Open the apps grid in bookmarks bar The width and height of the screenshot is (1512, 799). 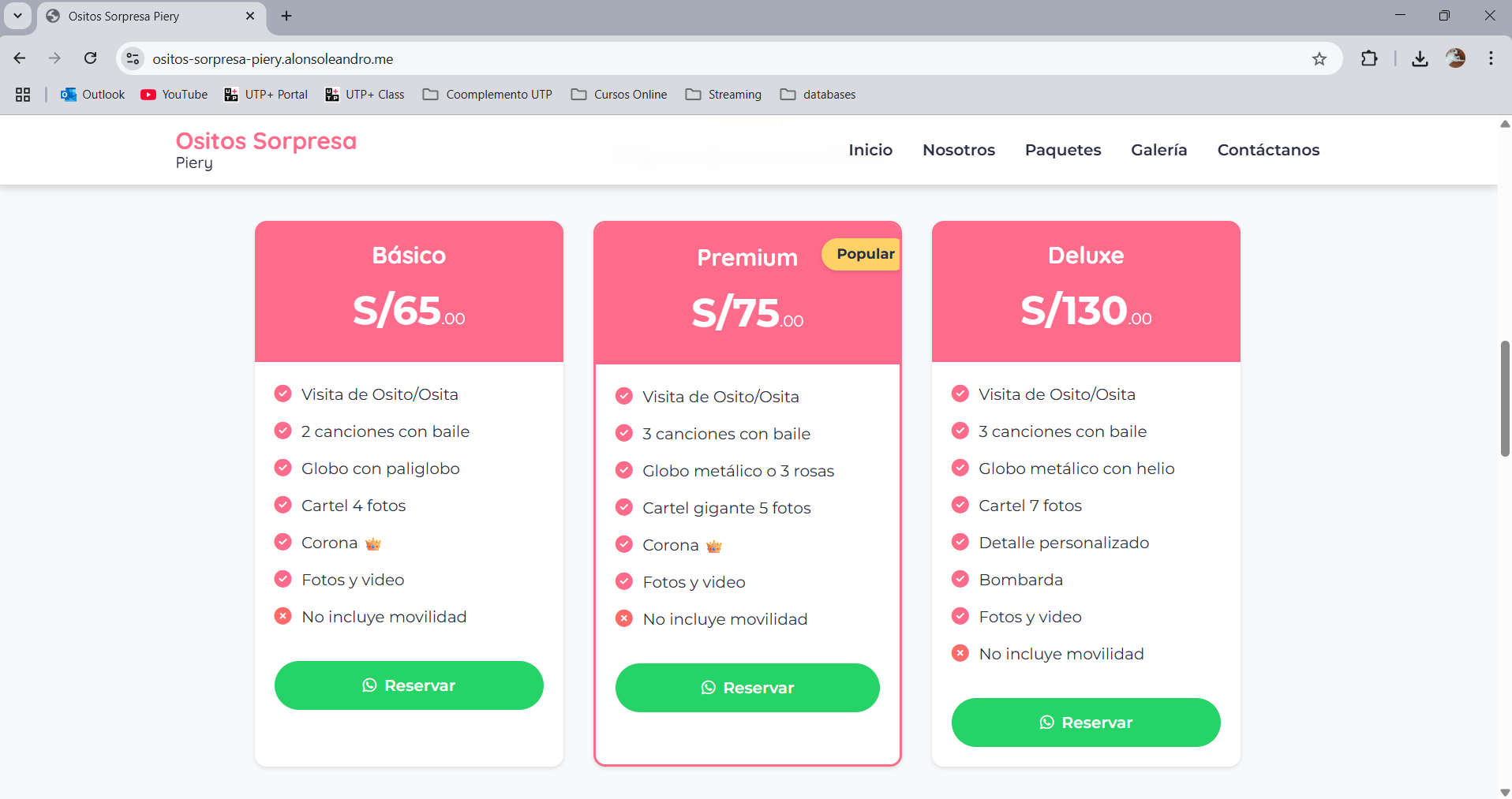23,95
